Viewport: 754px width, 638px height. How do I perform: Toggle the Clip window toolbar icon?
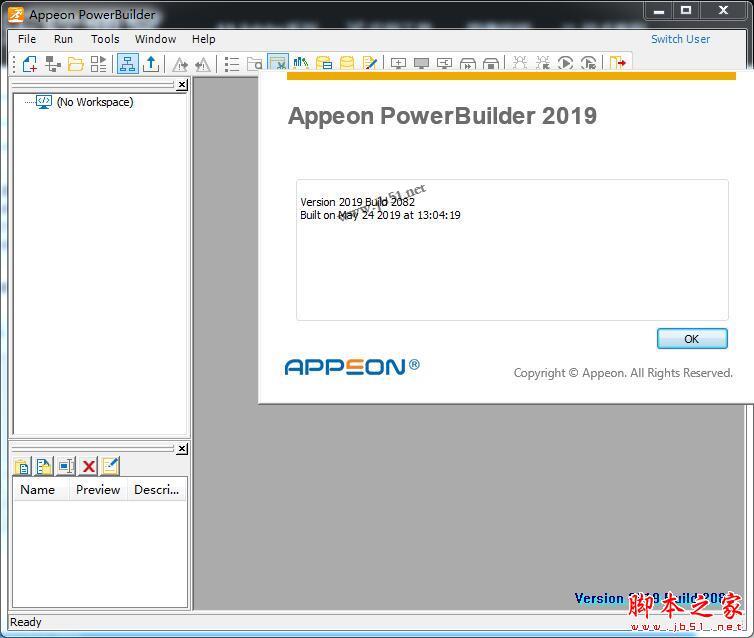click(277, 63)
